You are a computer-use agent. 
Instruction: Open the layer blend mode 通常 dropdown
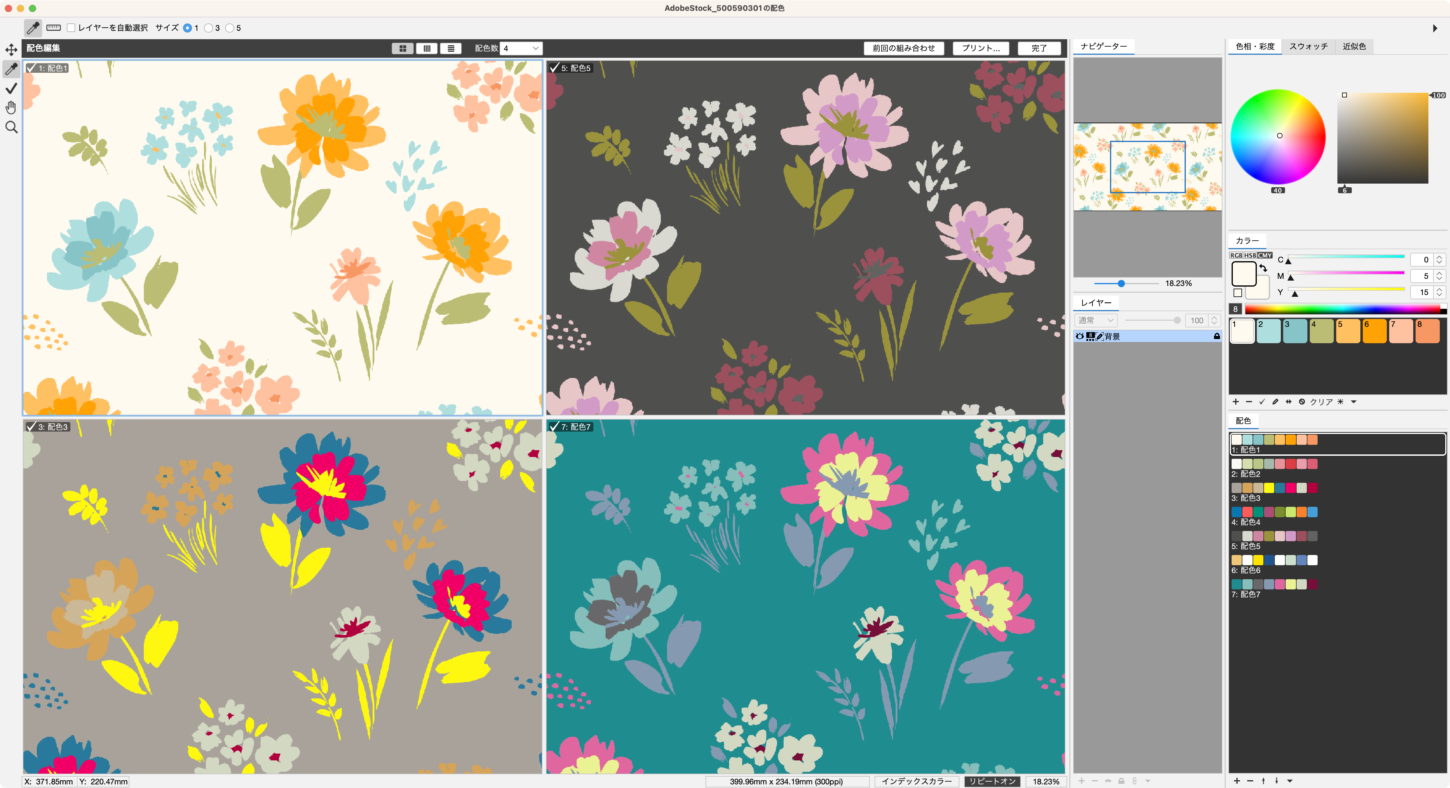pyautogui.click(x=1096, y=320)
